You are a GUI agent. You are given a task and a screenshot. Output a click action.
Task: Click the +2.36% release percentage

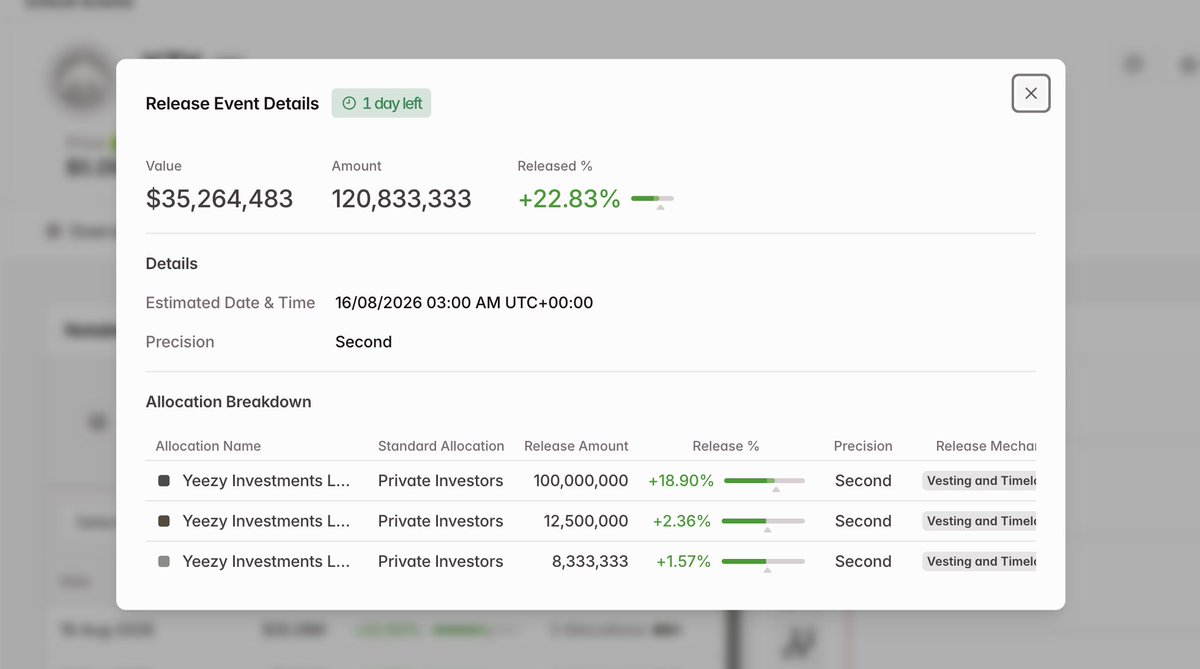click(682, 521)
